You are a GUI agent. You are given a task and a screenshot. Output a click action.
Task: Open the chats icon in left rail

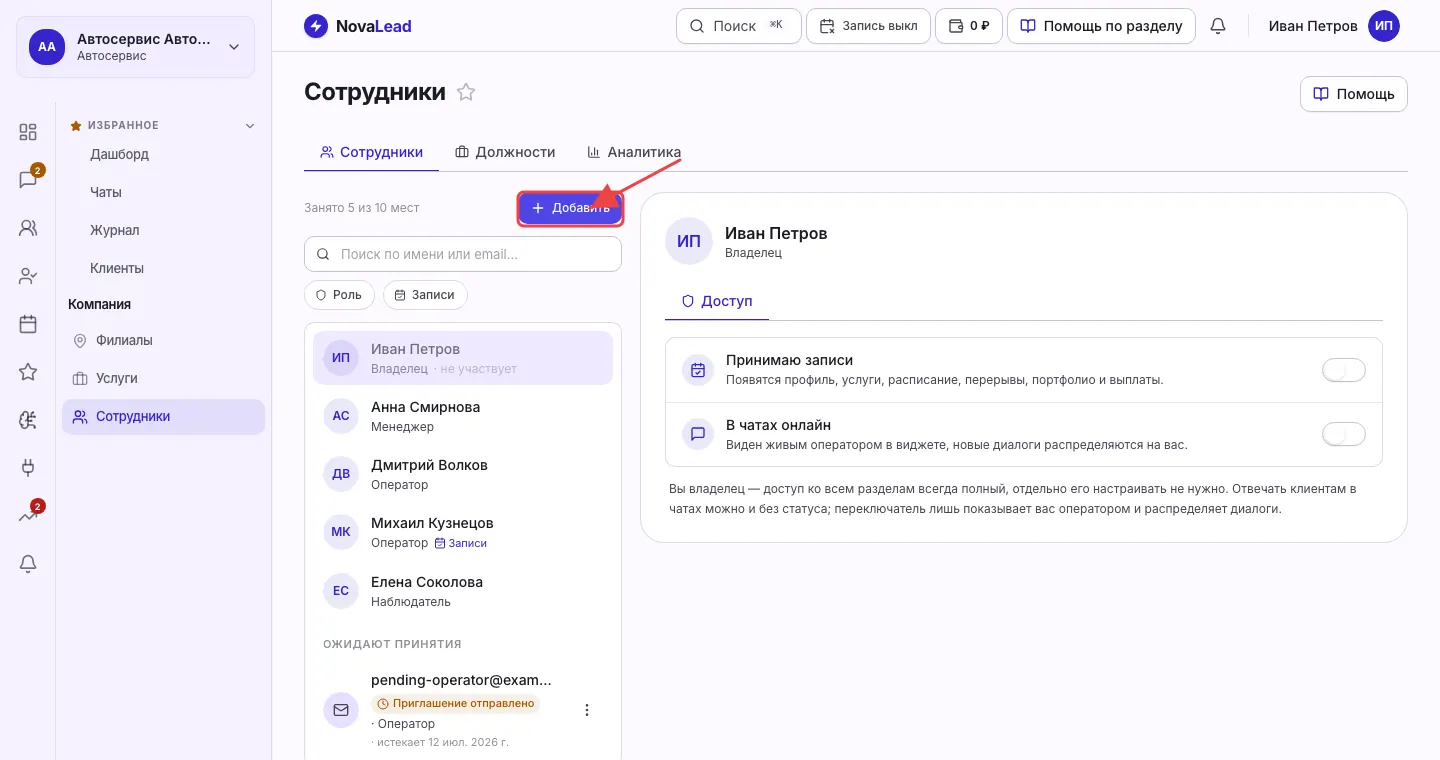[28, 180]
